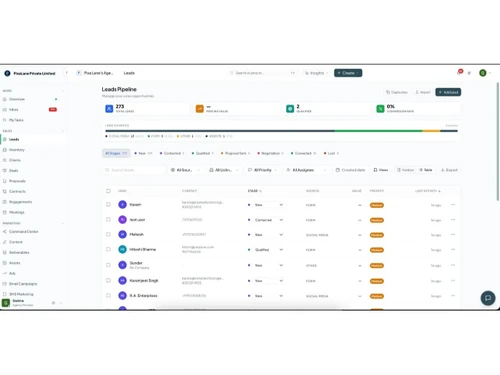Open the All Priority filter dropdown
The width and height of the screenshot is (500, 375).
point(263,170)
